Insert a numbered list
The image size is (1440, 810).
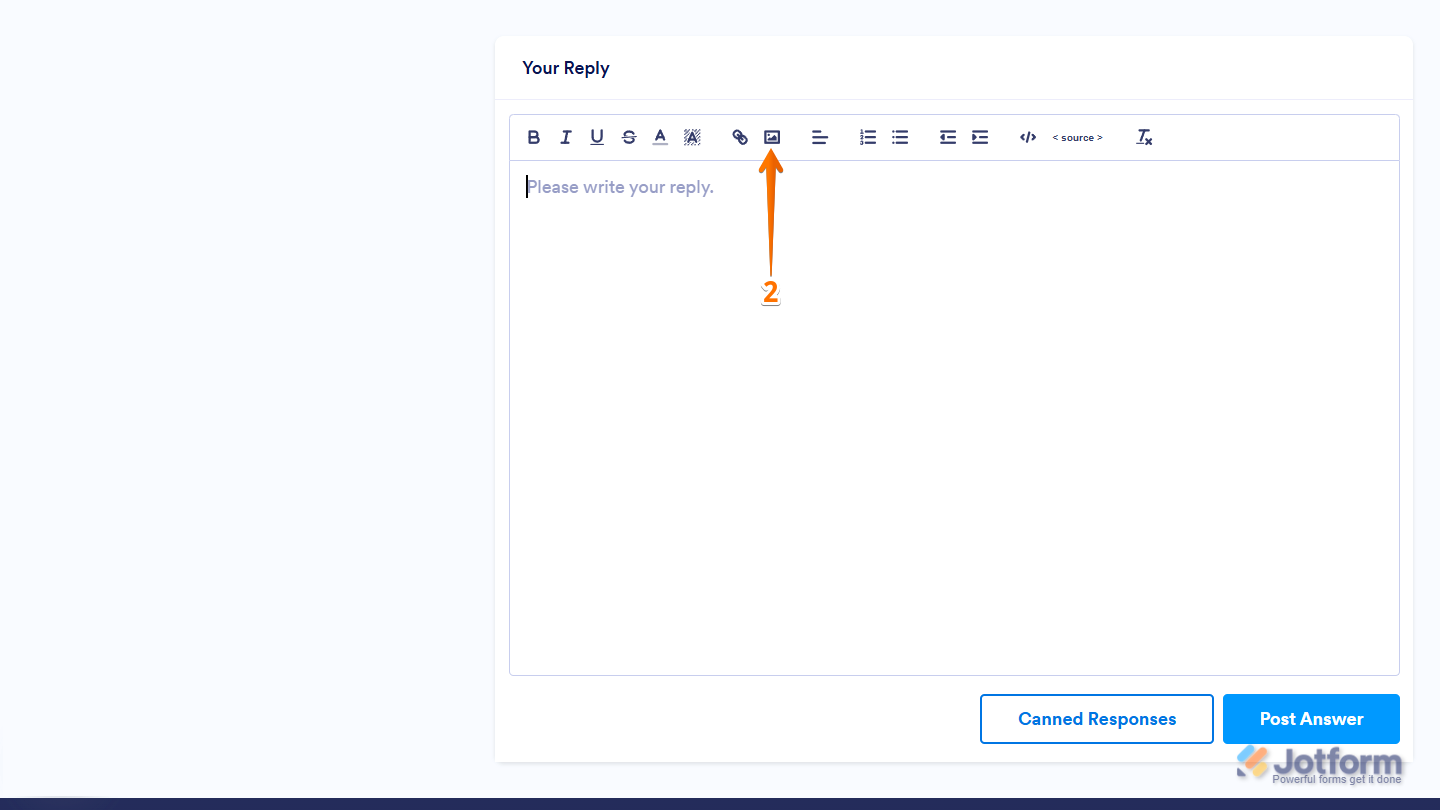click(x=868, y=137)
